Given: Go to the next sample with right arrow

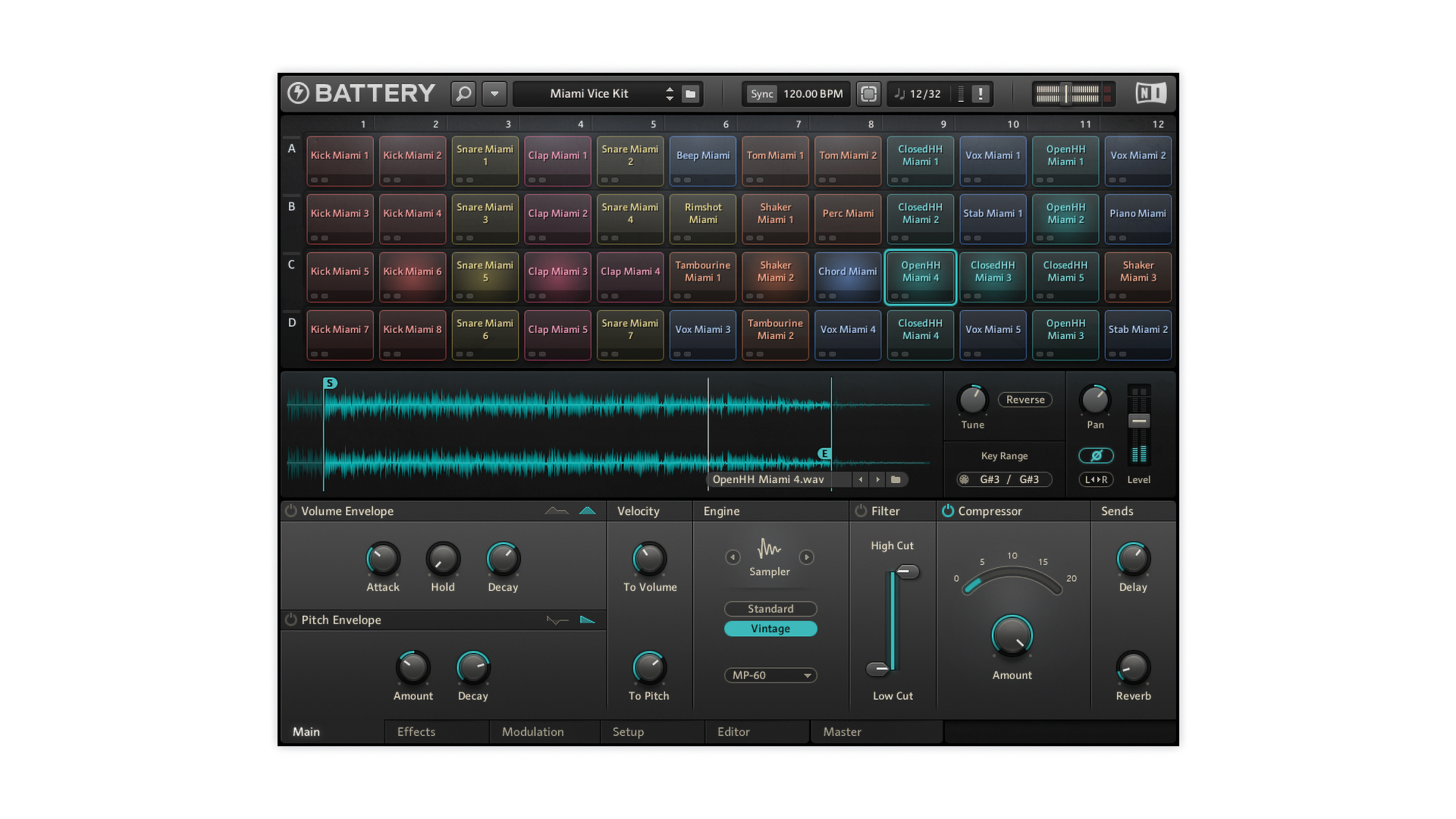Looking at the screenshot, I should point(878,479).
